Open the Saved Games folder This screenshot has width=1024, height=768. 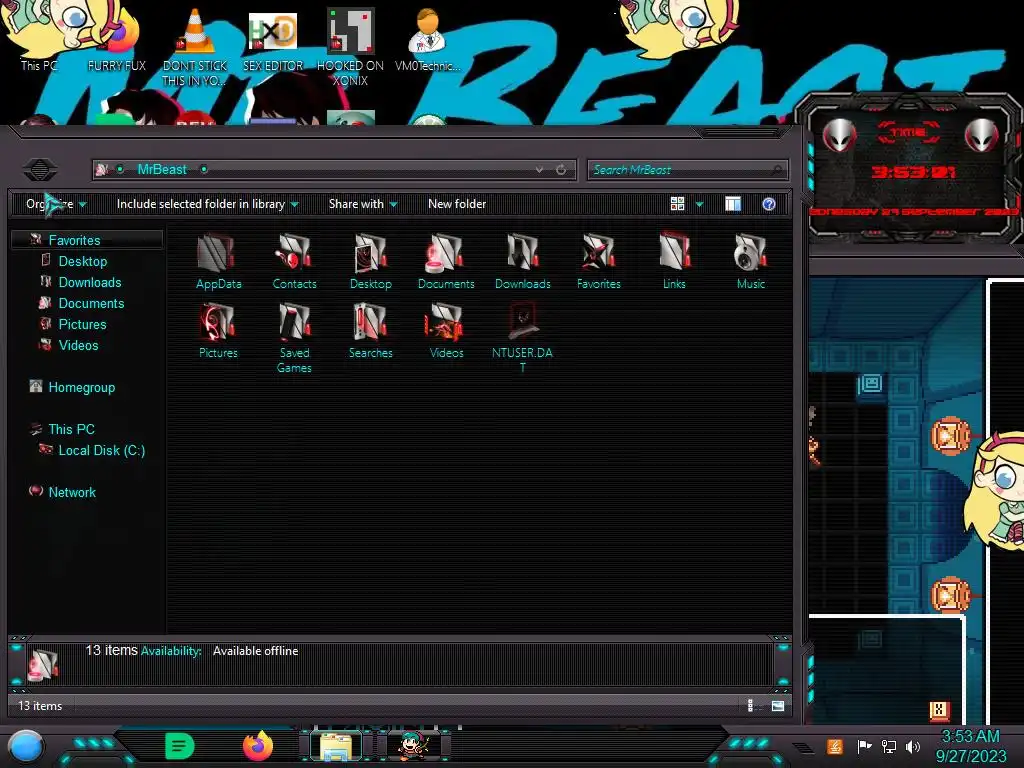295,338
